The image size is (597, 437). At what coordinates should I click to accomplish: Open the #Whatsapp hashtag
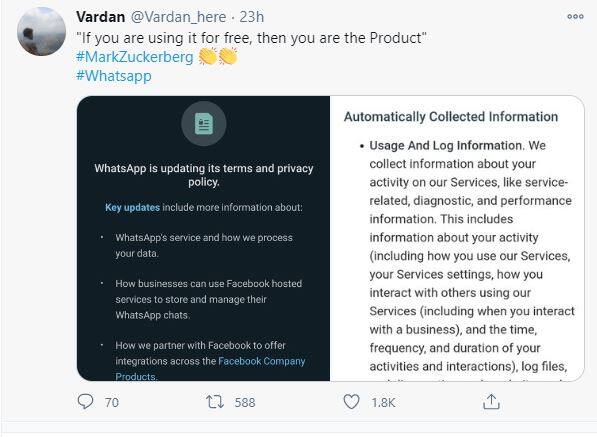114,76
